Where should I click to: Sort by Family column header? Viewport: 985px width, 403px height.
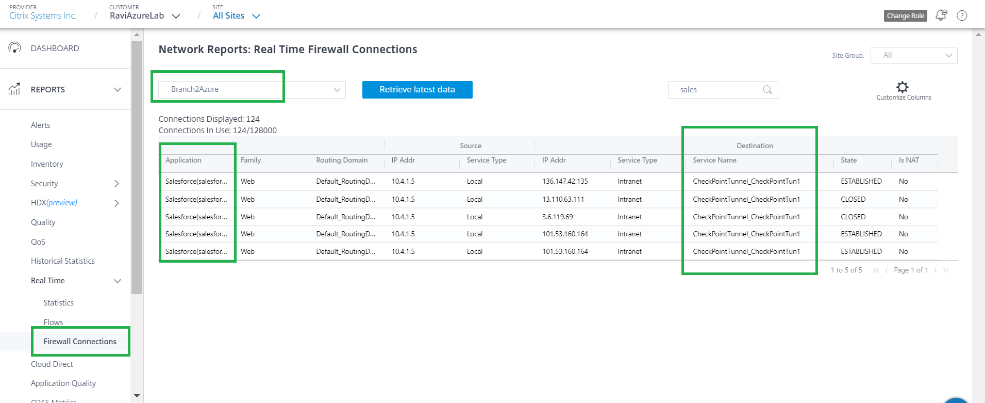251,161
